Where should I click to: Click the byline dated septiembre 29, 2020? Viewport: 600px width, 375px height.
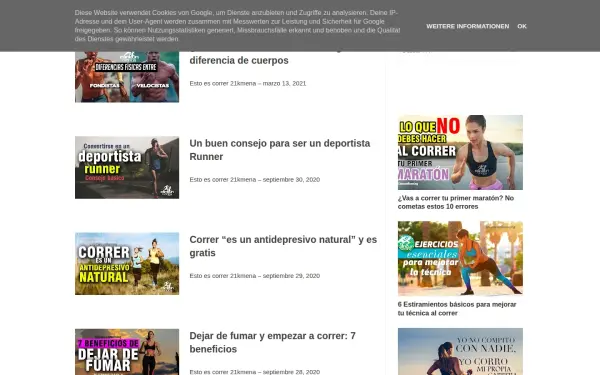click(x=255, y=276)
